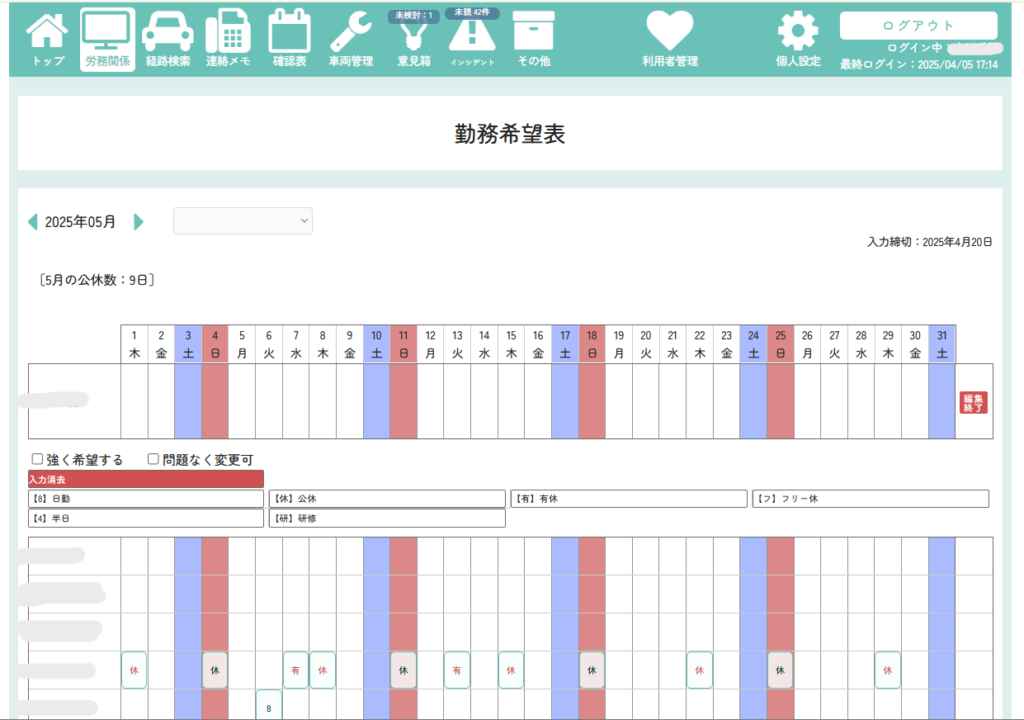Open the インシデント warning icon
This screenshot has height=720, width=1024.
[471, 40]
